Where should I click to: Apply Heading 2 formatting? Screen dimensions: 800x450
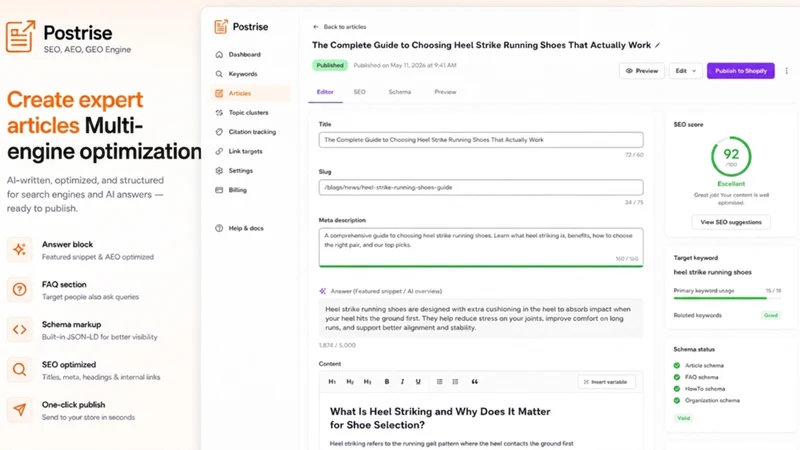pyautogui.click(x=350, y=382)
